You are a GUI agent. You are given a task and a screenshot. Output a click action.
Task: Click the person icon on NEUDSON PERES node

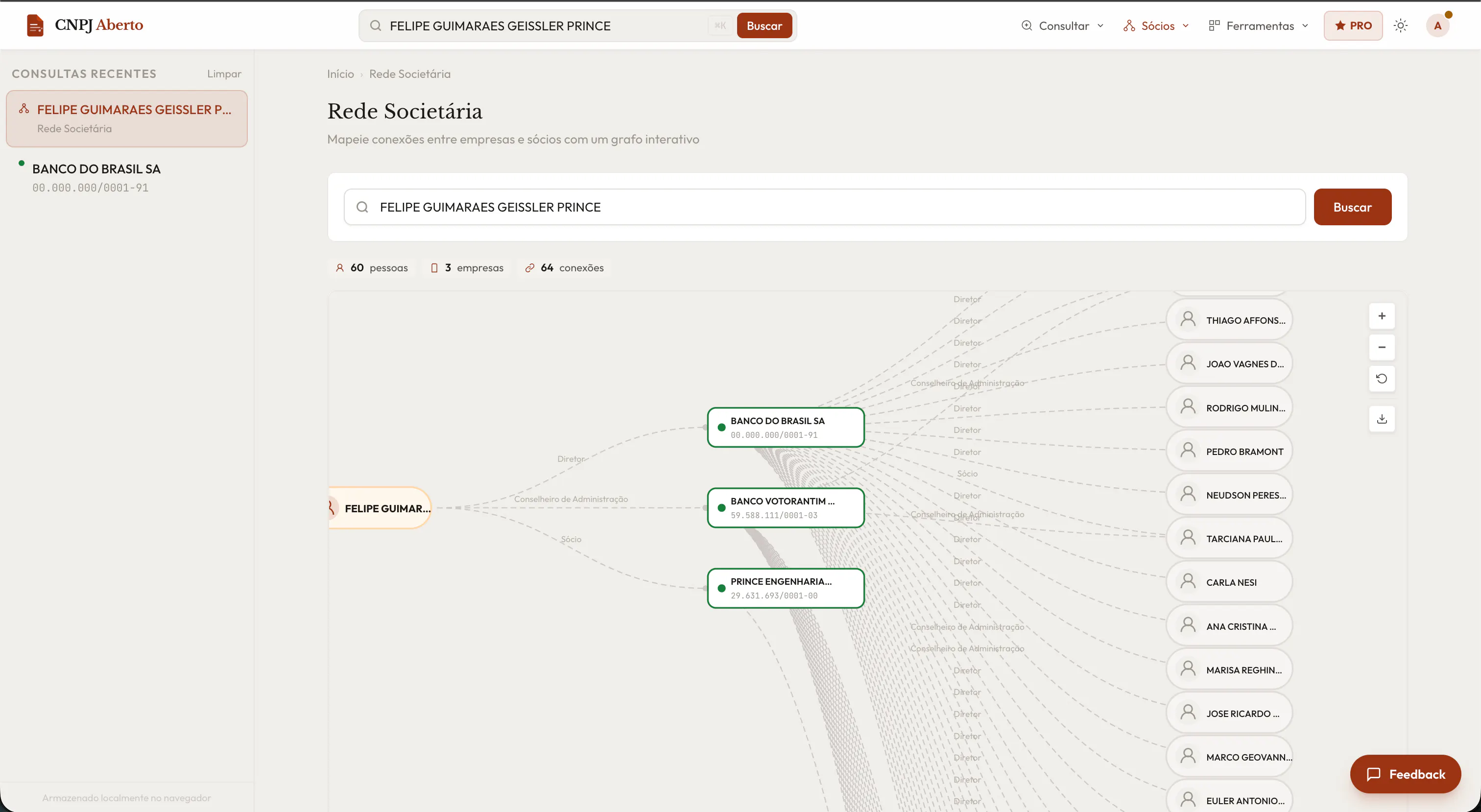pyautogui.click(x=1188, y=494)
